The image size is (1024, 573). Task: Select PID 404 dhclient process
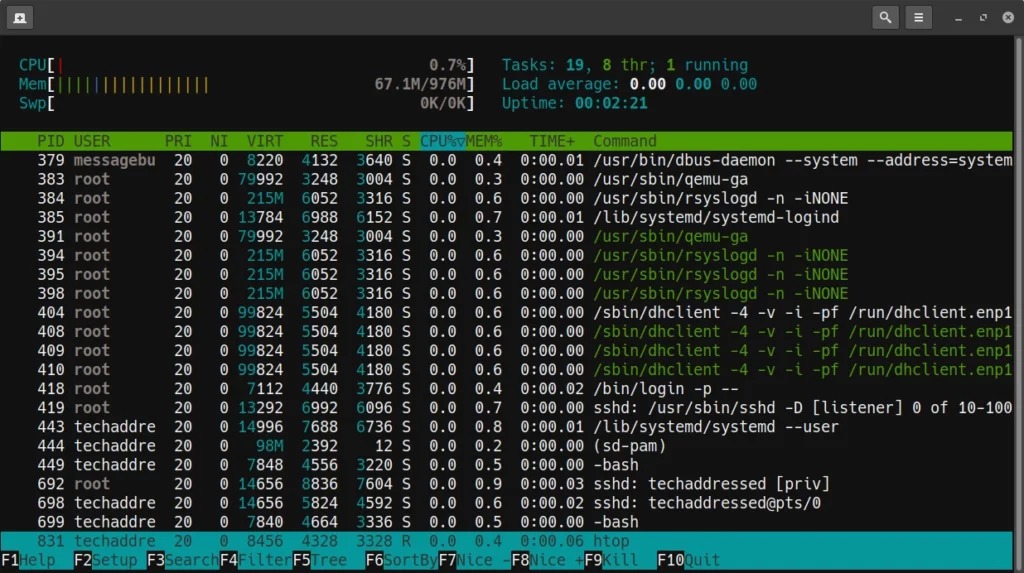[507, 312]
